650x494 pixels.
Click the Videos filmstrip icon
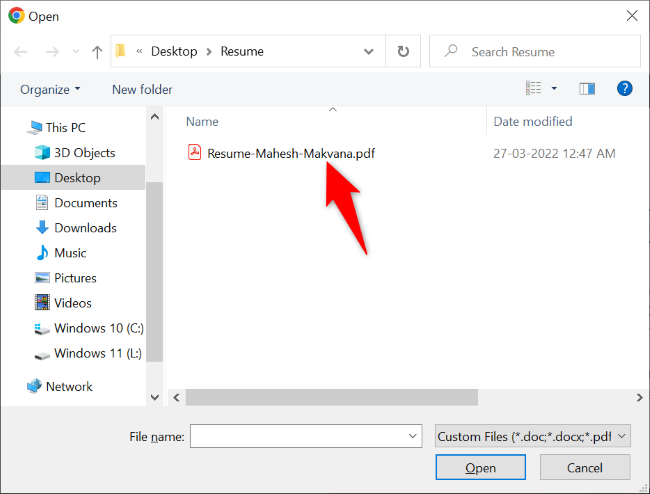coord(42,303)
